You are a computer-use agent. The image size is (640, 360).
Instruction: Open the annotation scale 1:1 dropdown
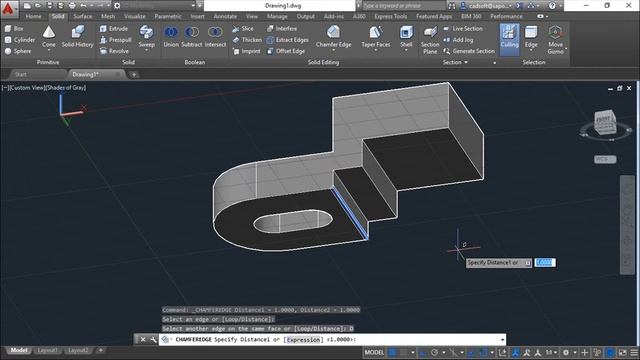[x=551, y=352]
